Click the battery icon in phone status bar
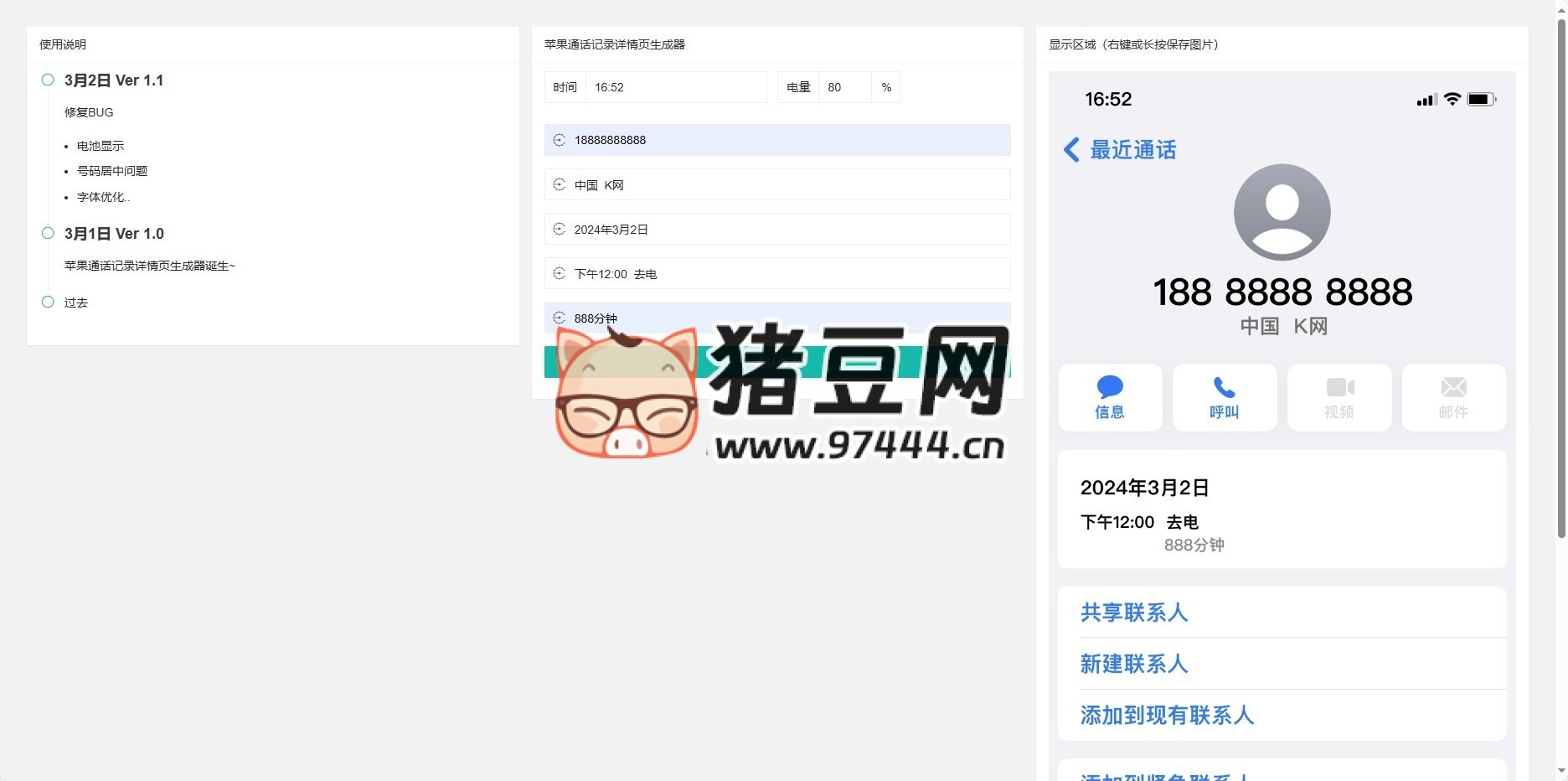Image resolution: width=1568 pixels, height=781 pixels. 1480,100
